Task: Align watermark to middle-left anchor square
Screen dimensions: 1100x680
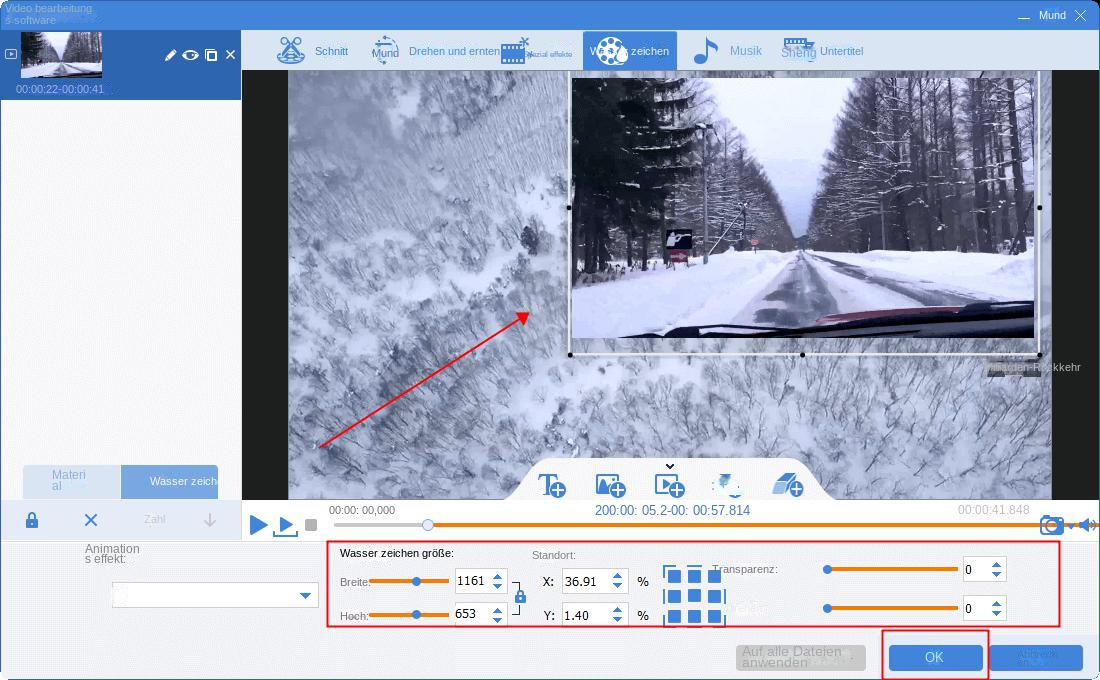Action: point(674,596)
